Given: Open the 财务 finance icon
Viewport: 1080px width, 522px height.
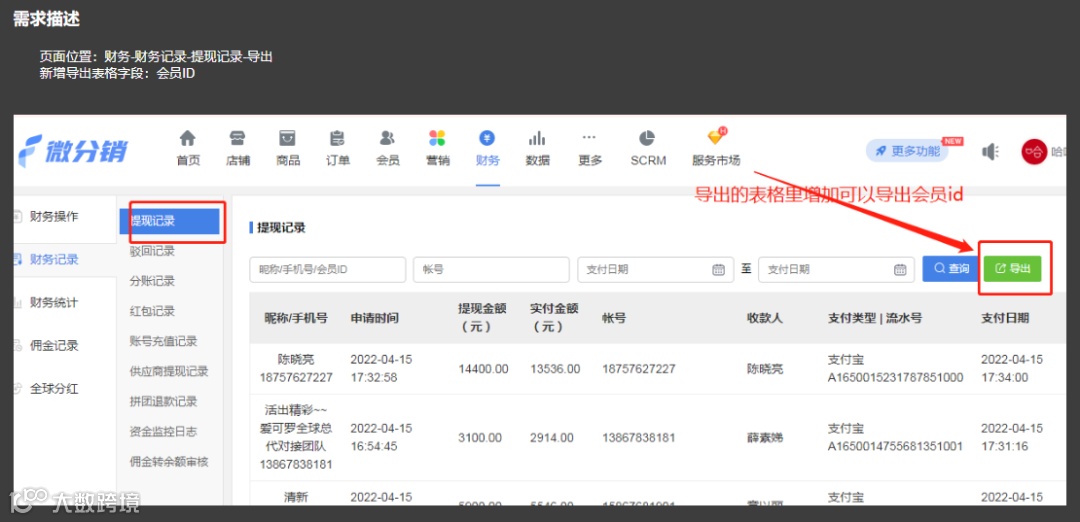Looking at the screenshot, I should (x=488, y=138).
